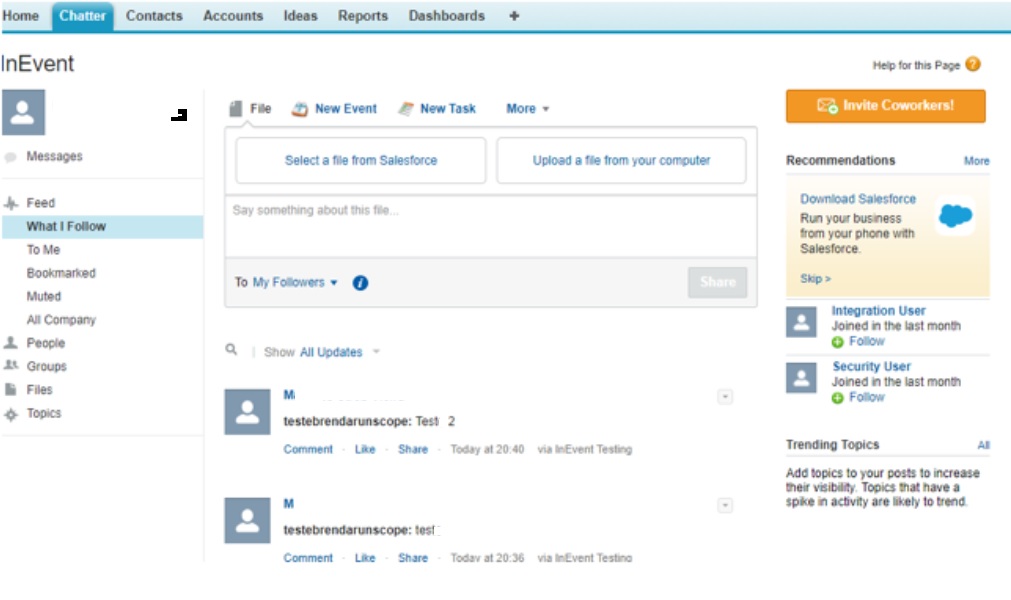Open the Help for this Page icon
1011x600 pixels.
tap(973, 64)
